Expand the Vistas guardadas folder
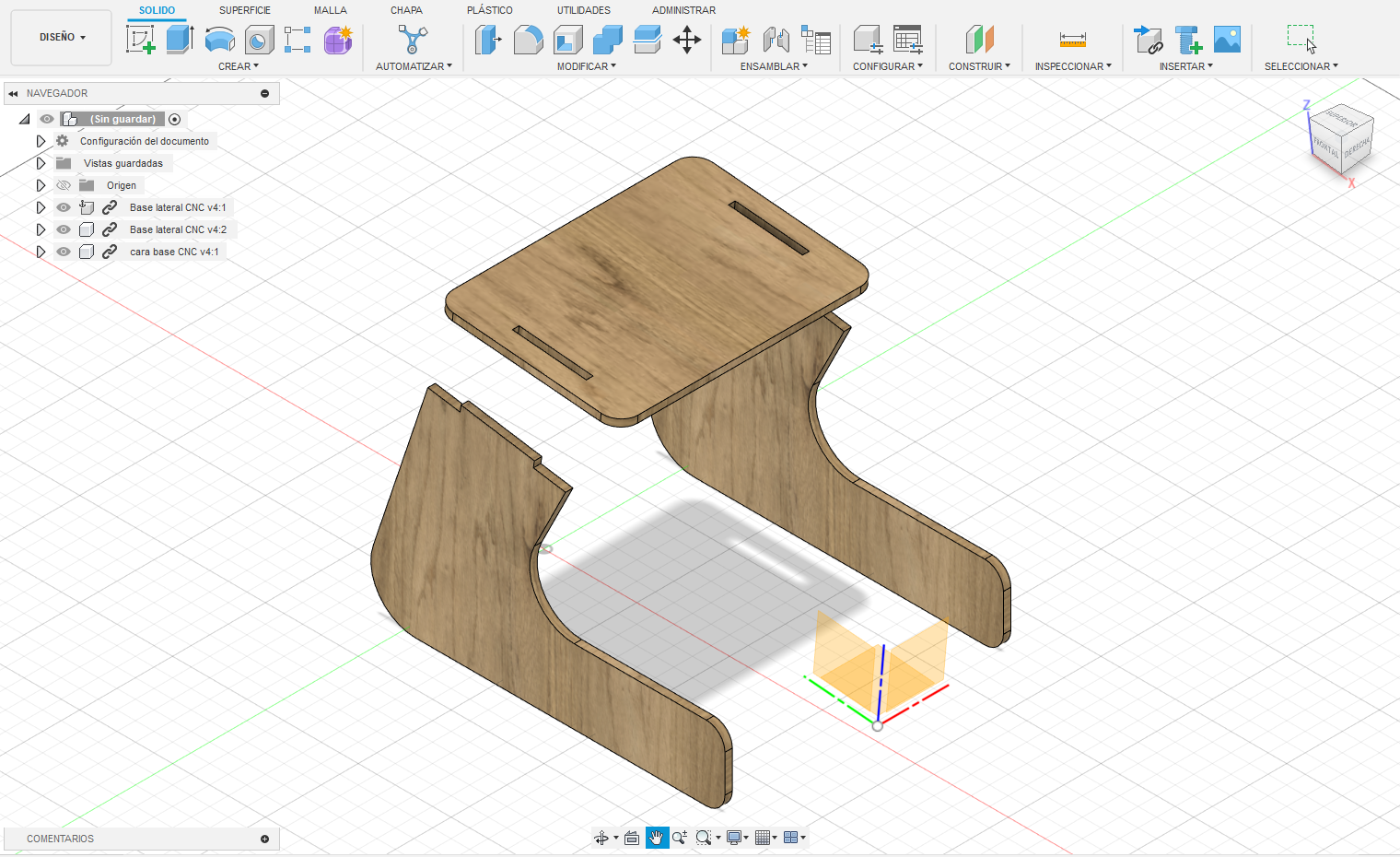1400x857 pixels. tap(41, 163)
